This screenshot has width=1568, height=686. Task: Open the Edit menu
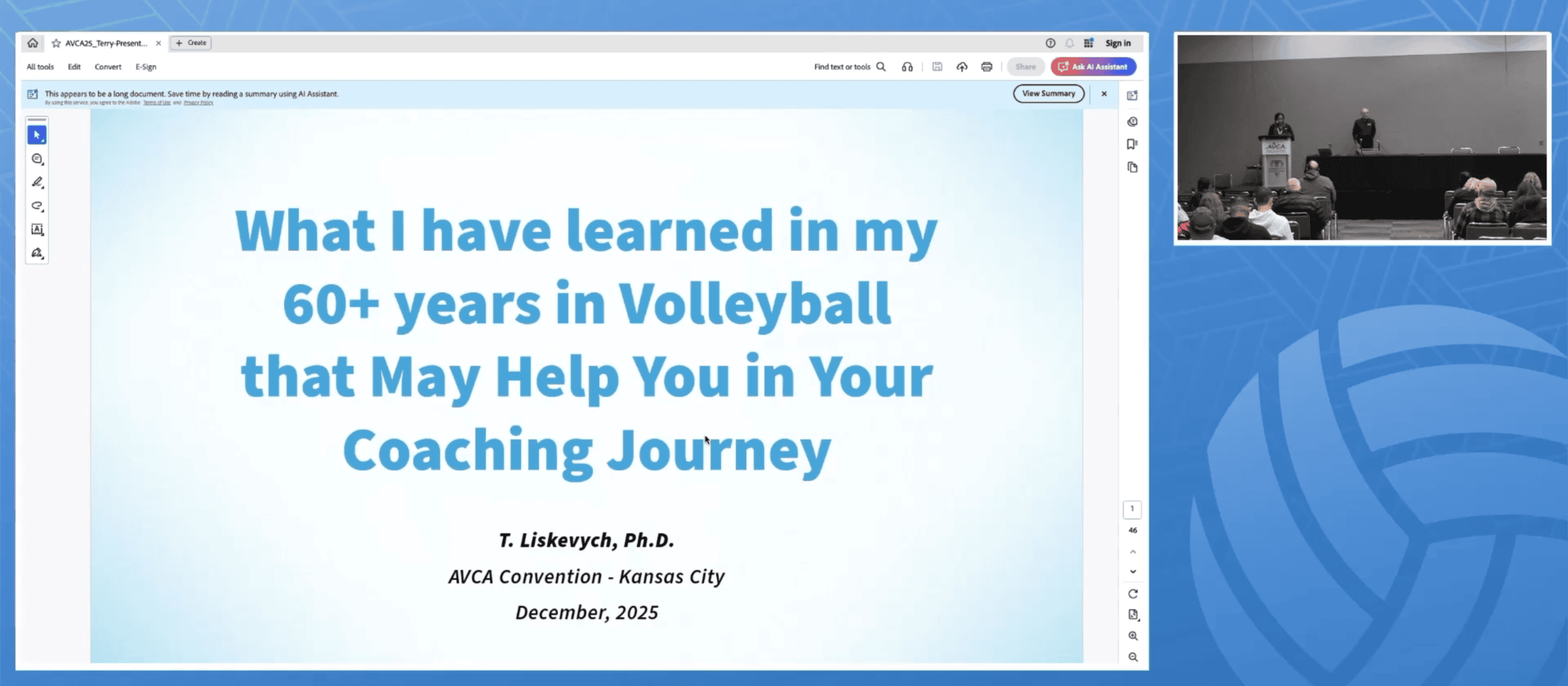tap(74, 67)
